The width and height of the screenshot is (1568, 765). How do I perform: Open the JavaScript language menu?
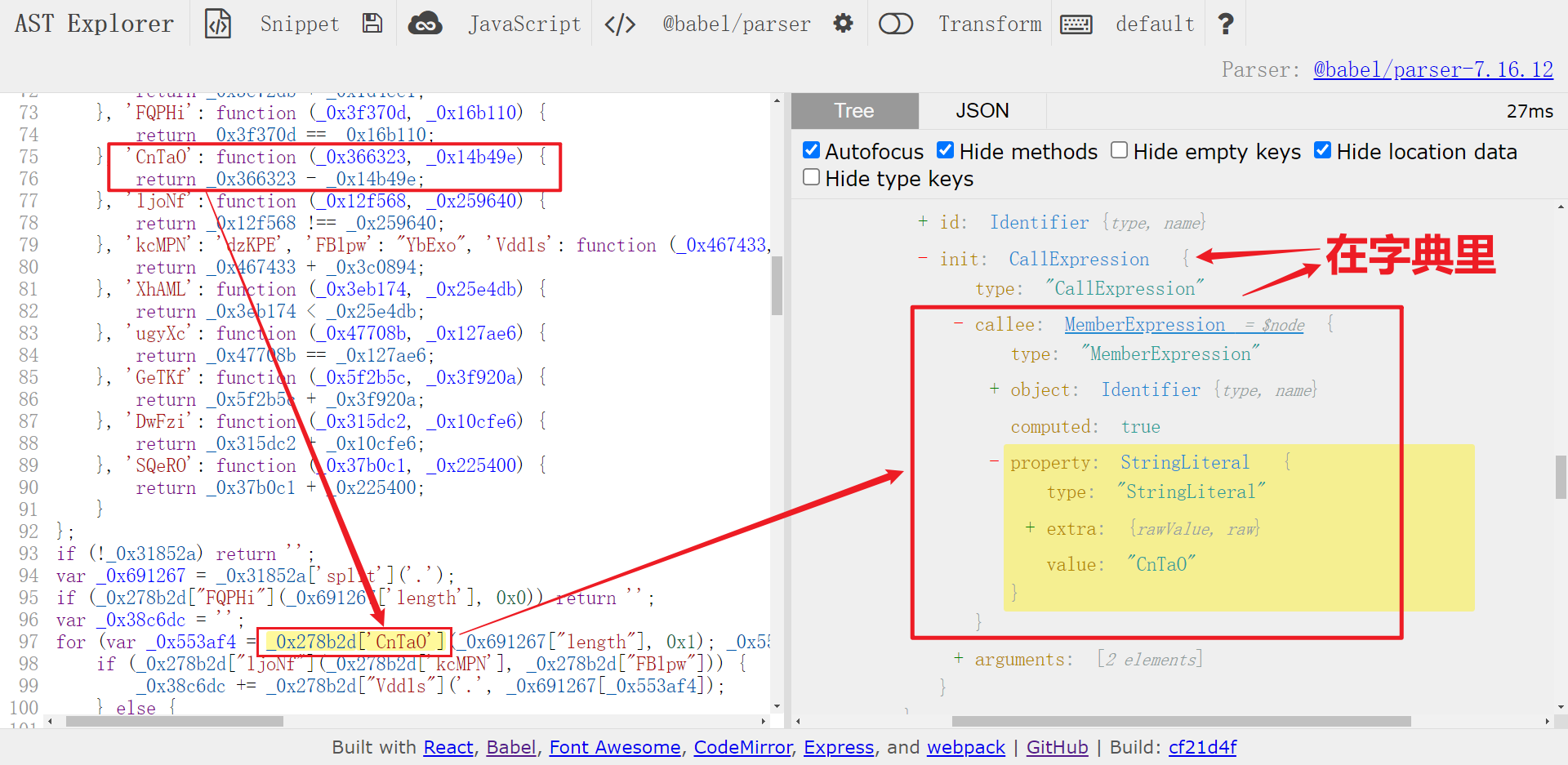point(524,24)
